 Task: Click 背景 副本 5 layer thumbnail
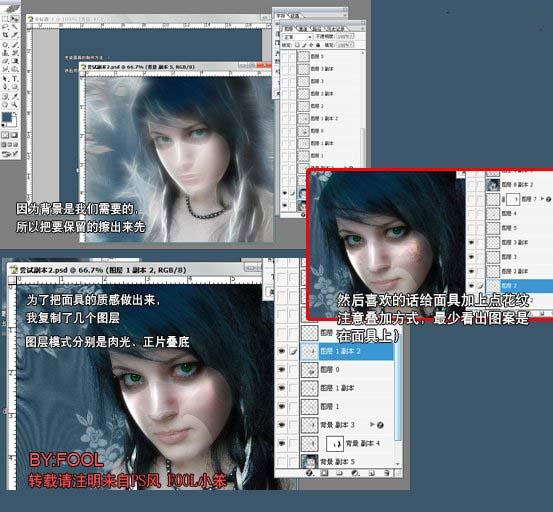pyautogui.click(x=310, y=461)
